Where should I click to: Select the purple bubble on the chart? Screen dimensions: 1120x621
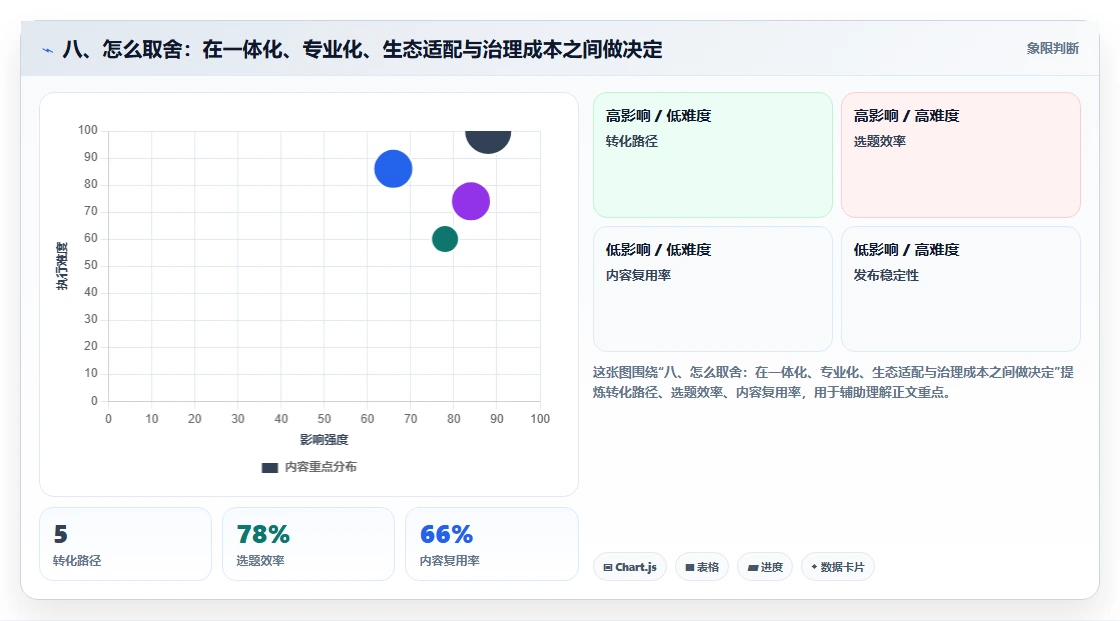(471, 201)
